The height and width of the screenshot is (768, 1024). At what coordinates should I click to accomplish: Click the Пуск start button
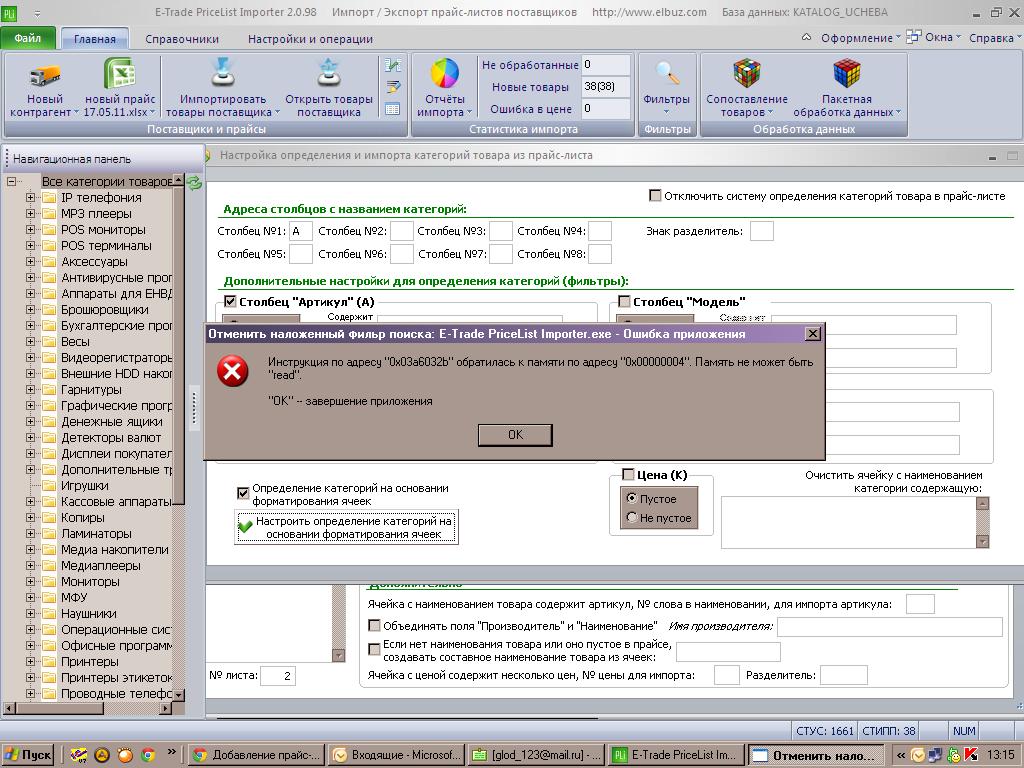(x=28, y=755)
